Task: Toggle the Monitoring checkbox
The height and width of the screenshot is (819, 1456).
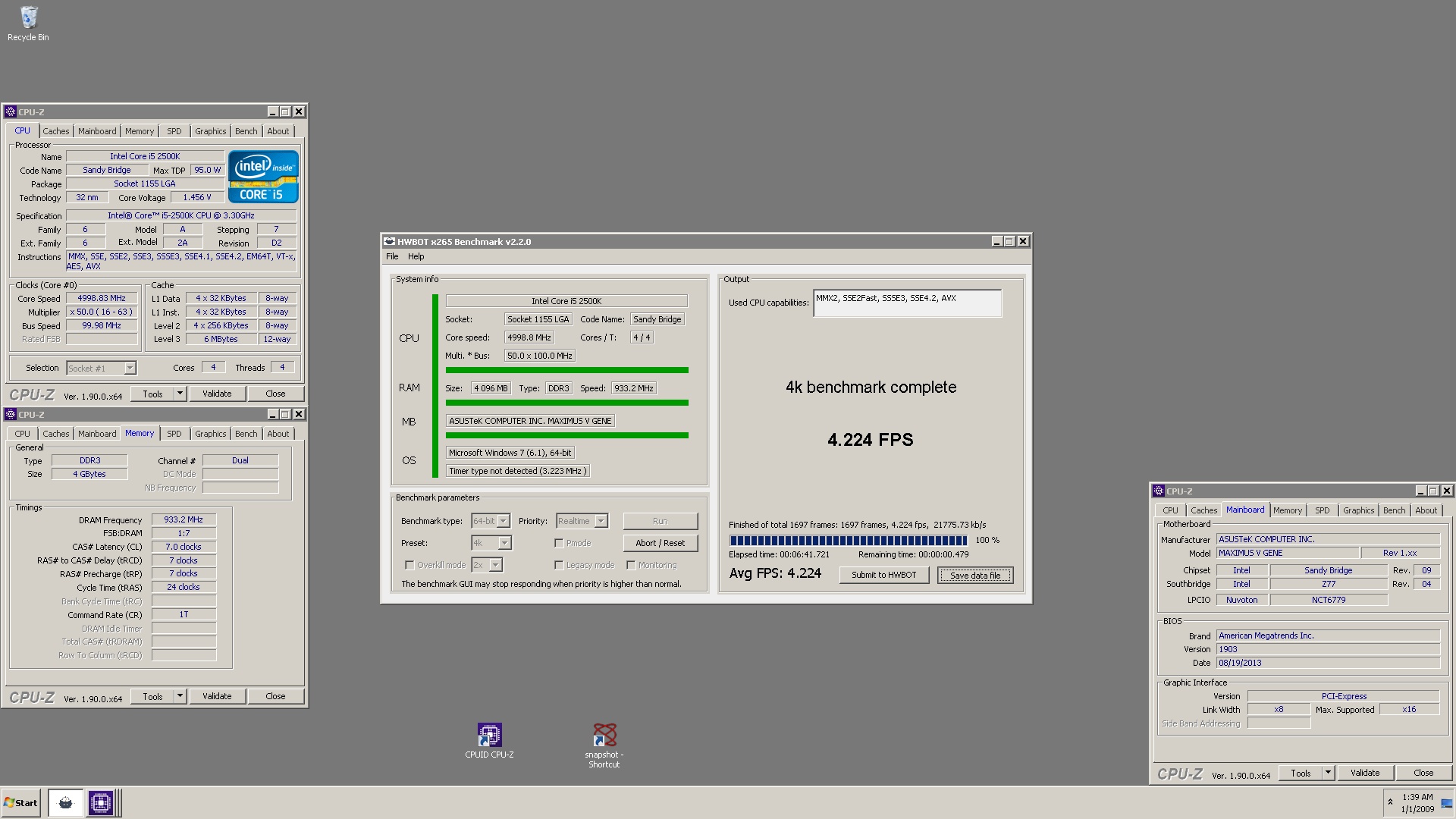Action: click(631, 565)
